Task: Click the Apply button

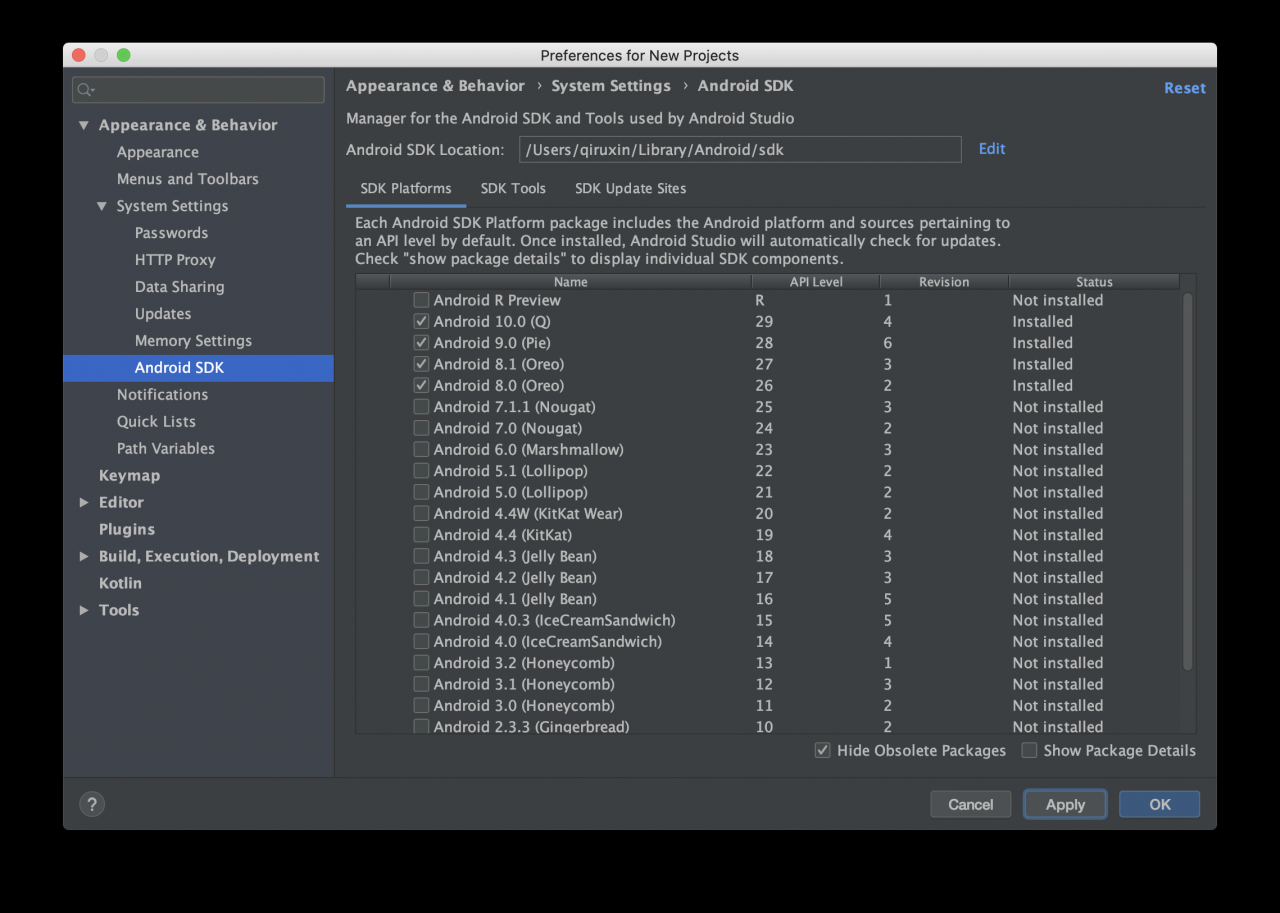Action: (x=1065, y=804)
